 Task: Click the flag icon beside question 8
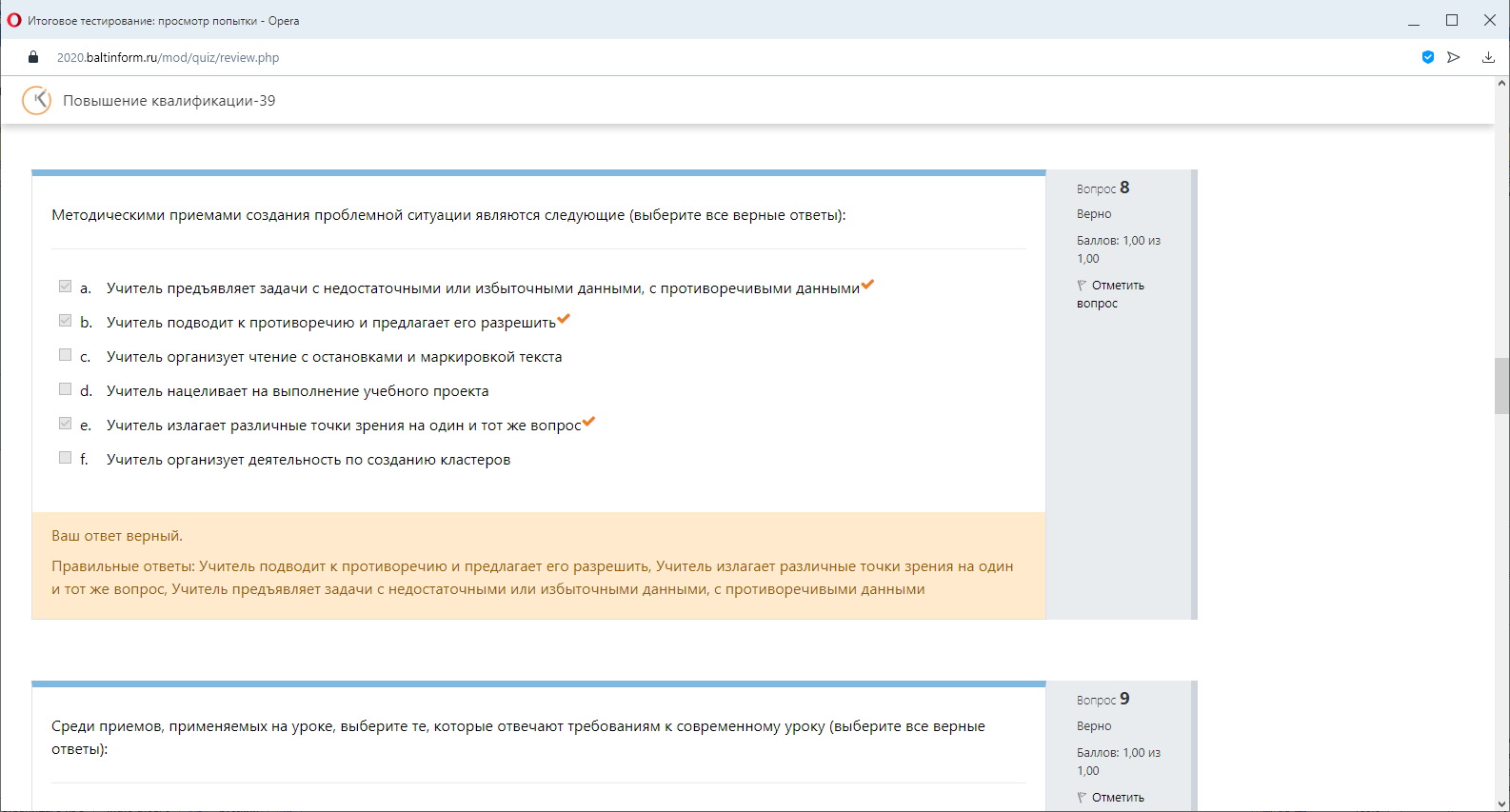tap(1082, 286)
